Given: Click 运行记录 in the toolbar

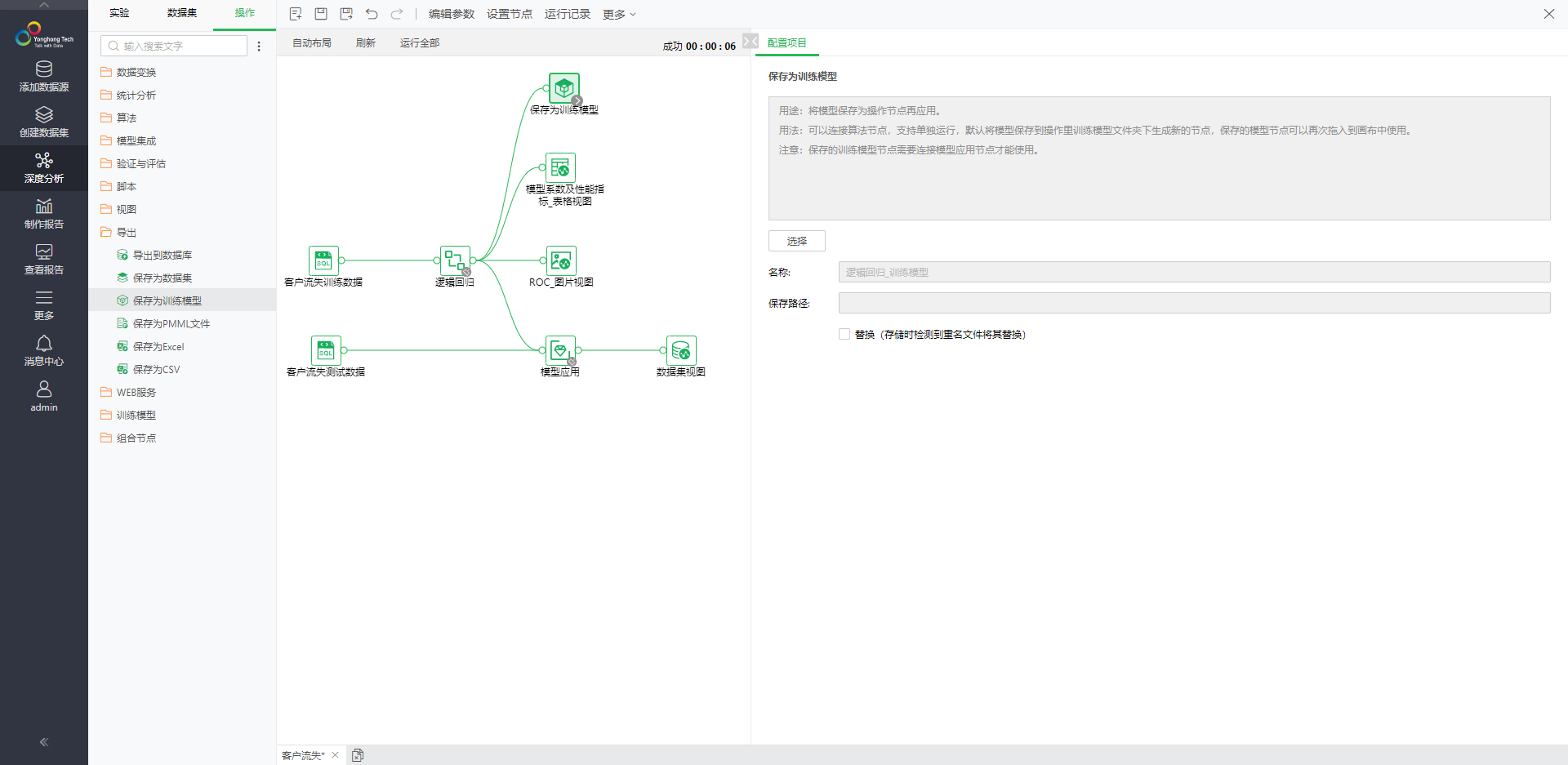Looking at the screenshot, I should click(568, 14).
